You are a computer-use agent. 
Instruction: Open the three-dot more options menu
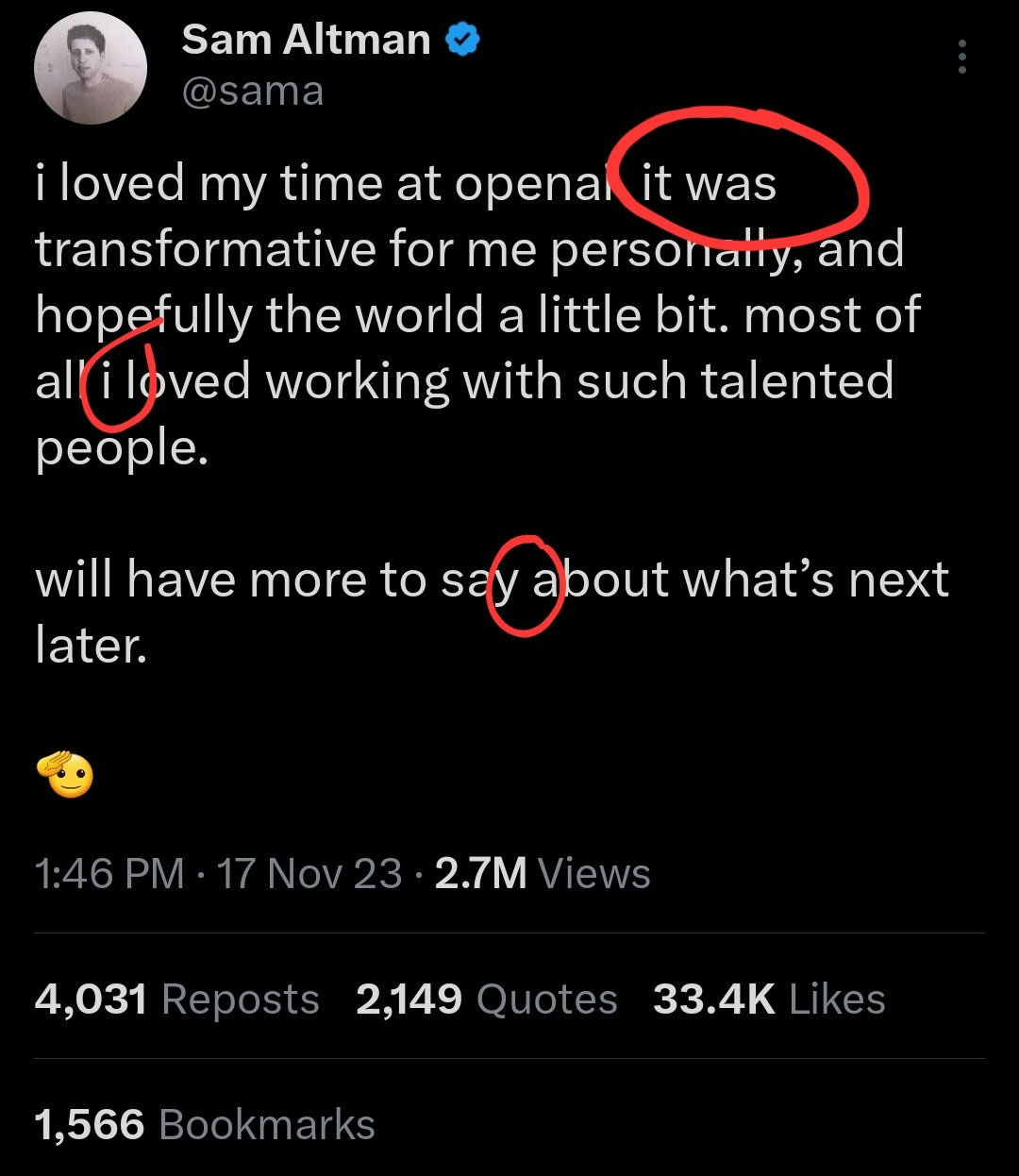(x=961, y=57)
